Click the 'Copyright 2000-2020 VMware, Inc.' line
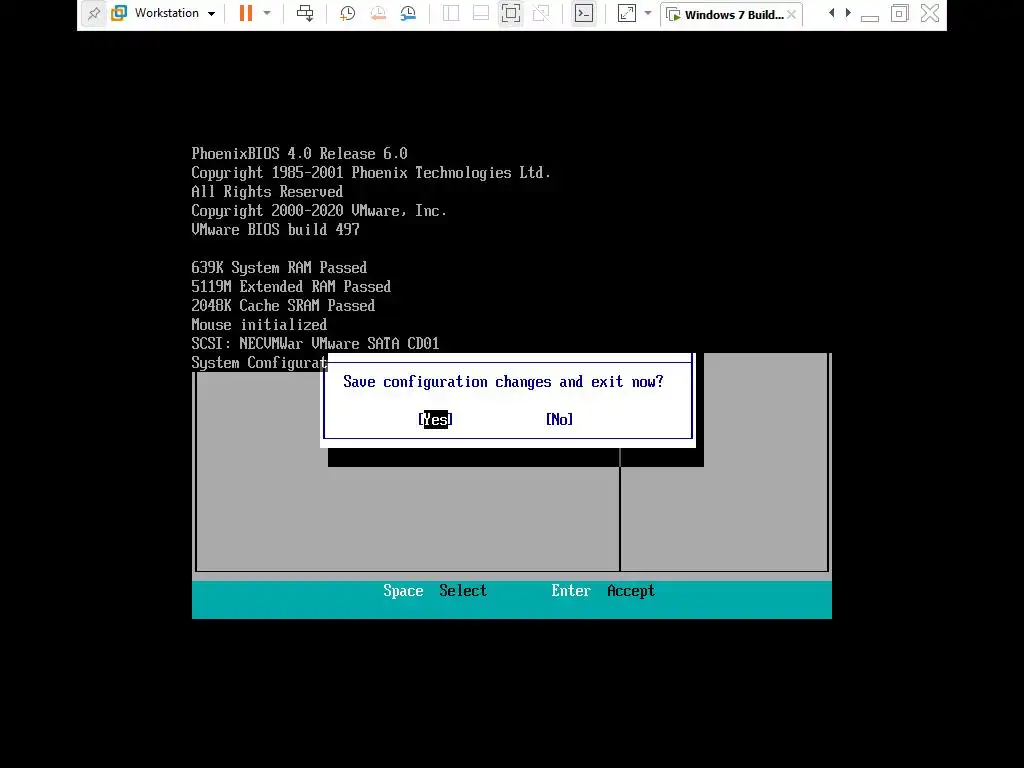The height and width of the screenshot is (768, 1024). pyautogui.click(x=319, y=211)
